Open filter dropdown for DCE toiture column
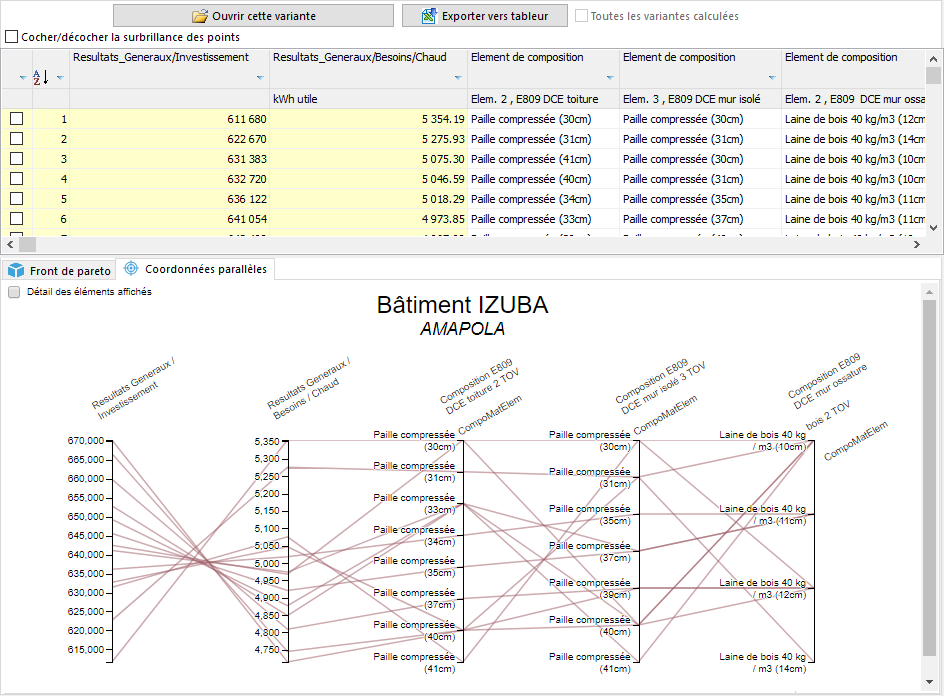 (x=610, y=78)
